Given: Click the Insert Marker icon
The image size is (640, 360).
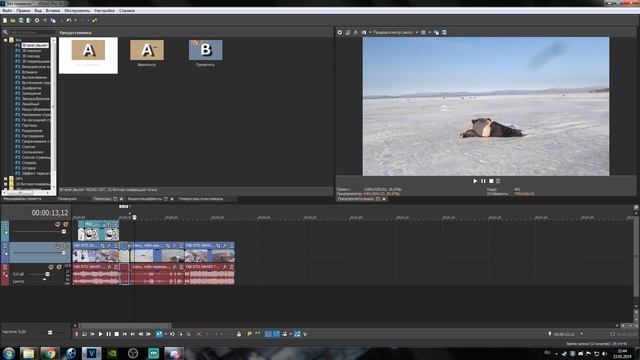Looking at the screenshot, I should pos(249,334).
